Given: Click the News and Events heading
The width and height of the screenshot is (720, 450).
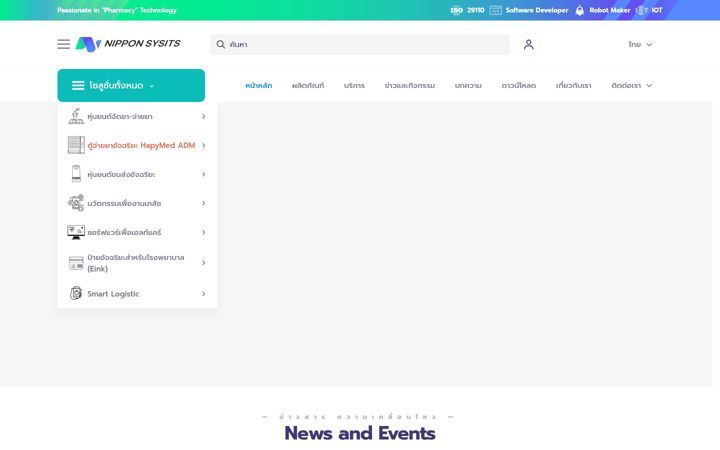Looking at the screenshot, I should click(360, 433).
